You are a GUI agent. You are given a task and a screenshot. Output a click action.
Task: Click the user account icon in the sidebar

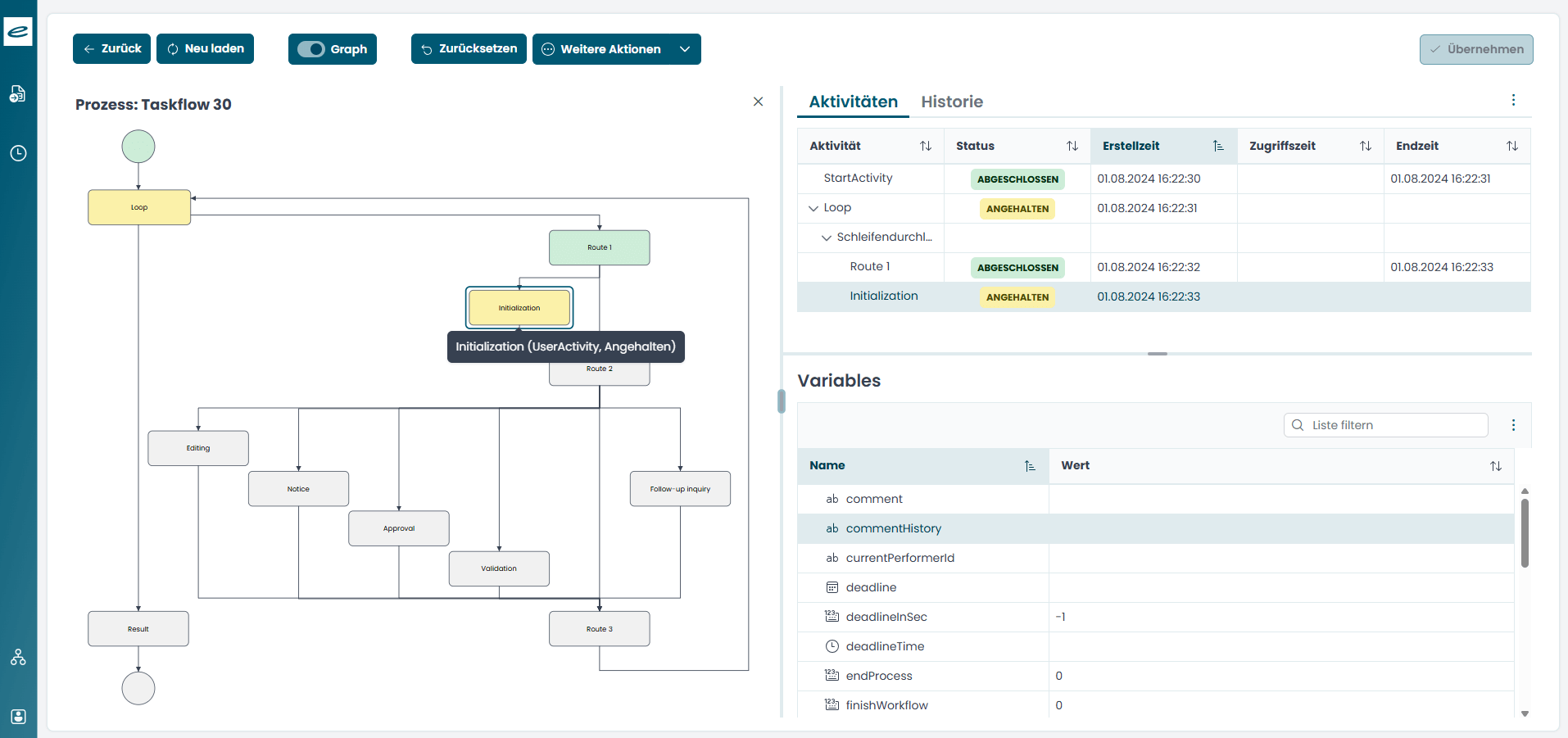coord(18,717)
